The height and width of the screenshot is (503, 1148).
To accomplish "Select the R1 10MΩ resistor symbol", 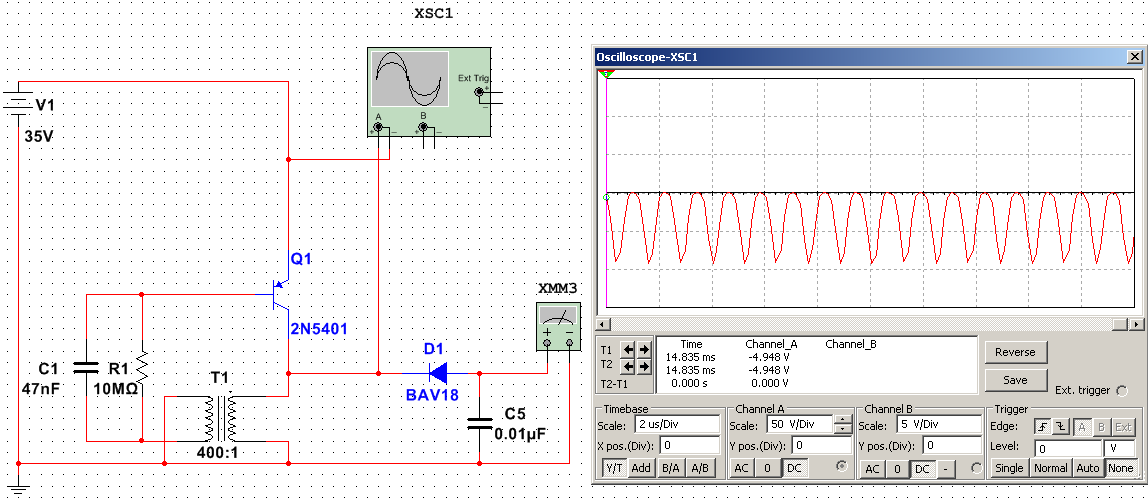I will click(142, 368).
